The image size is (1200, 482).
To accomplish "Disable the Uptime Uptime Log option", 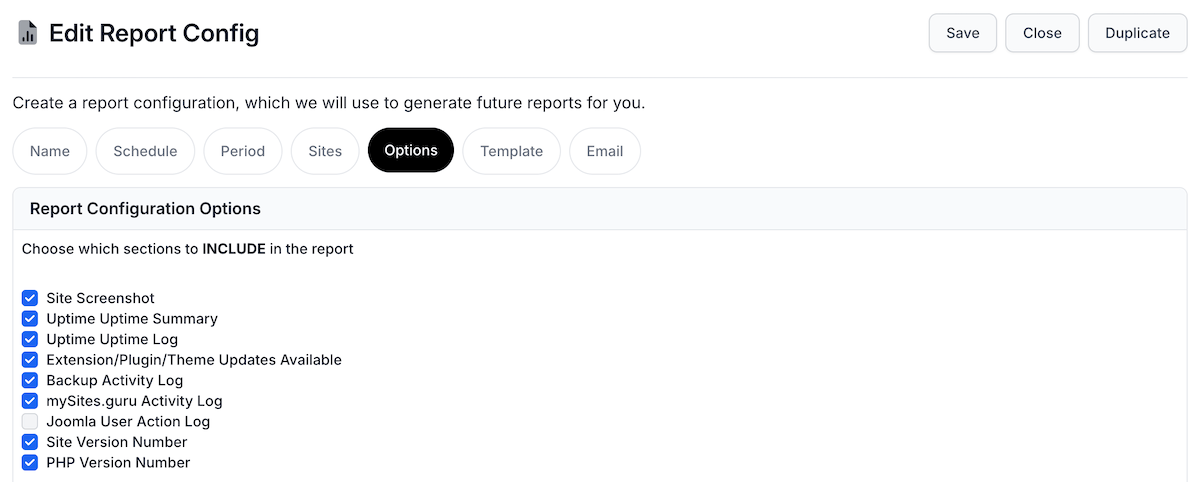I will tap(30, 339).
